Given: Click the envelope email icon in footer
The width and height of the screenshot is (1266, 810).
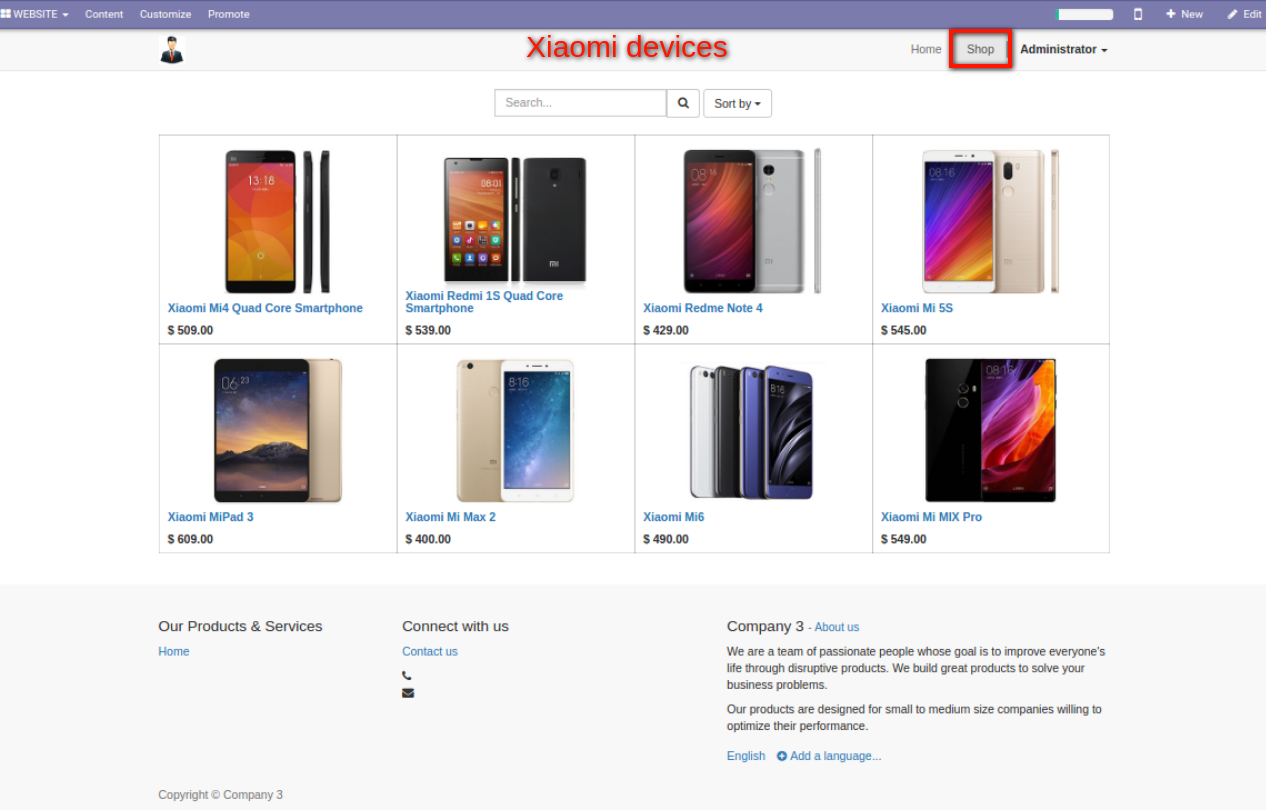Looking at the screenshot, I should click(x=408, y=693).
